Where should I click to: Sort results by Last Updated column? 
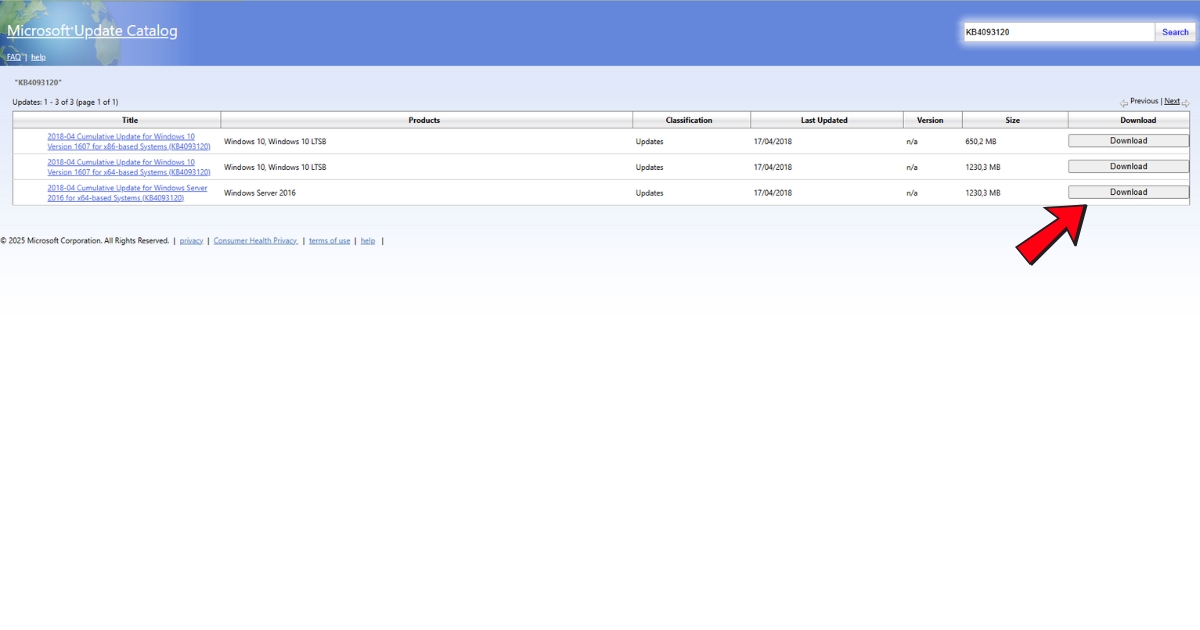click(x=824, y=120)
